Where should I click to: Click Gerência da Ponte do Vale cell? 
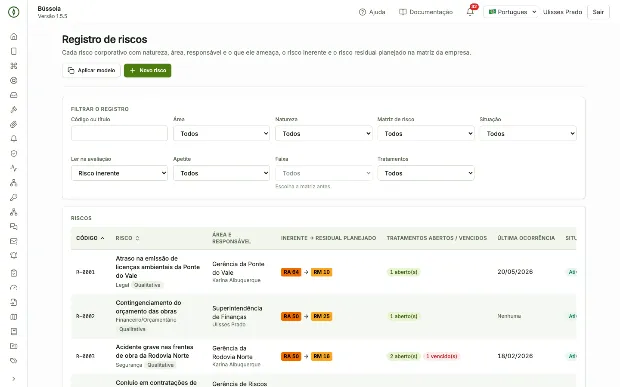(x=238, y=268)
